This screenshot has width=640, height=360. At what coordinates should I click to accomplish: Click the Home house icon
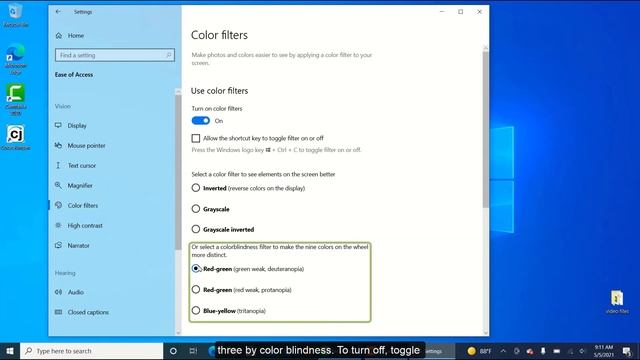click(59, 36)
